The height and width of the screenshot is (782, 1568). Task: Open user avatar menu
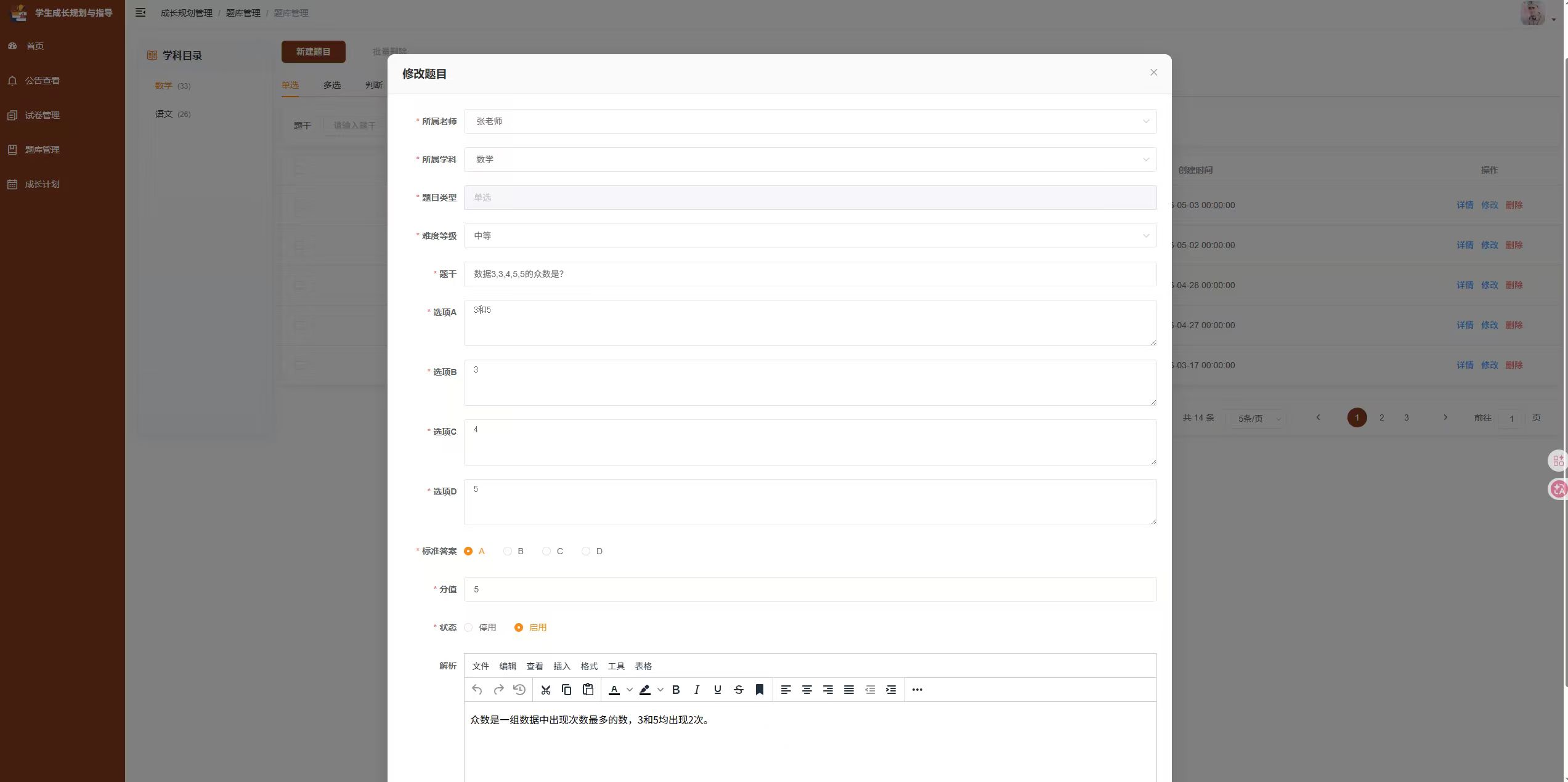point(1533,13)
